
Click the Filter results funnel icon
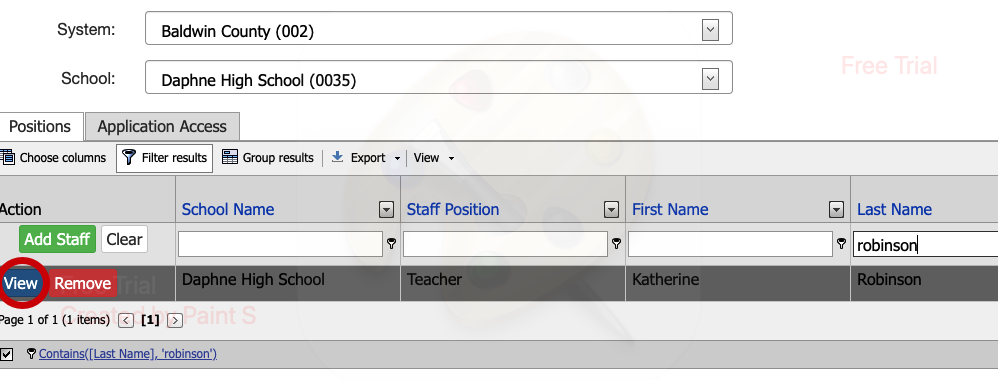(x=129, y=157)
